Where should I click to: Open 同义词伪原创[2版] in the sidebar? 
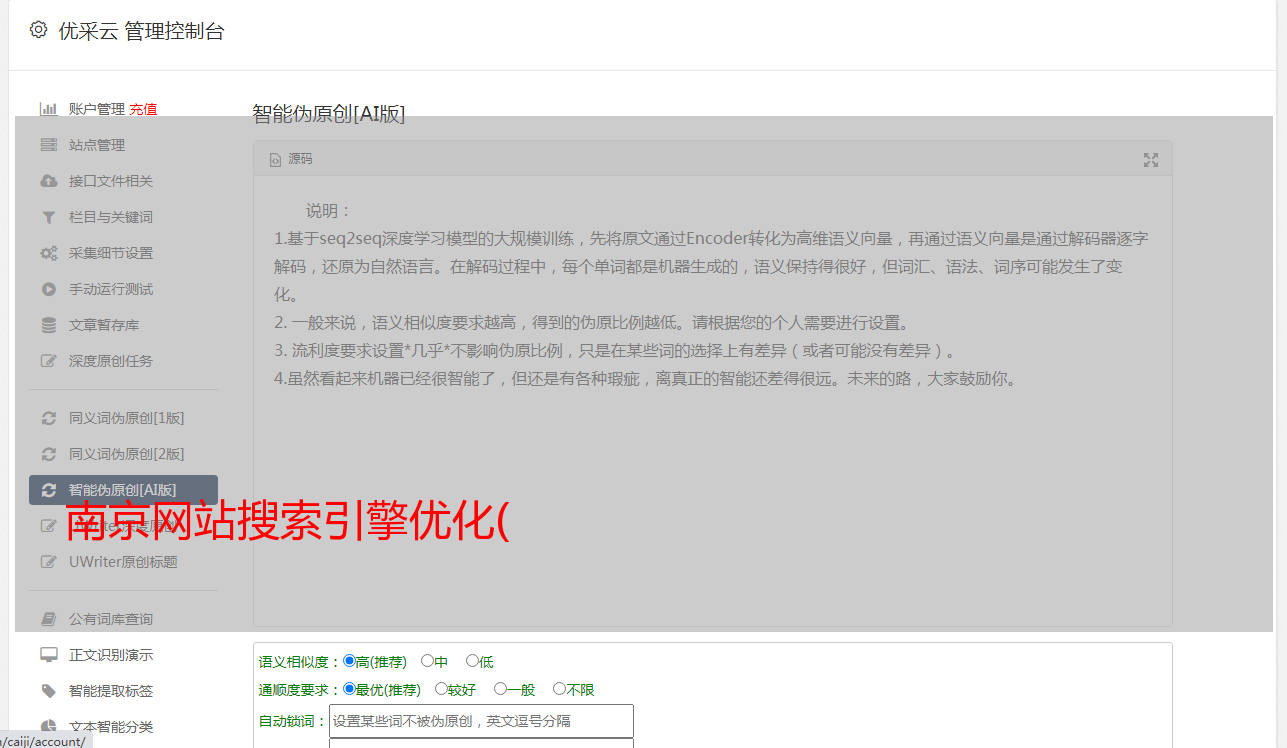(x=124, y=454)
